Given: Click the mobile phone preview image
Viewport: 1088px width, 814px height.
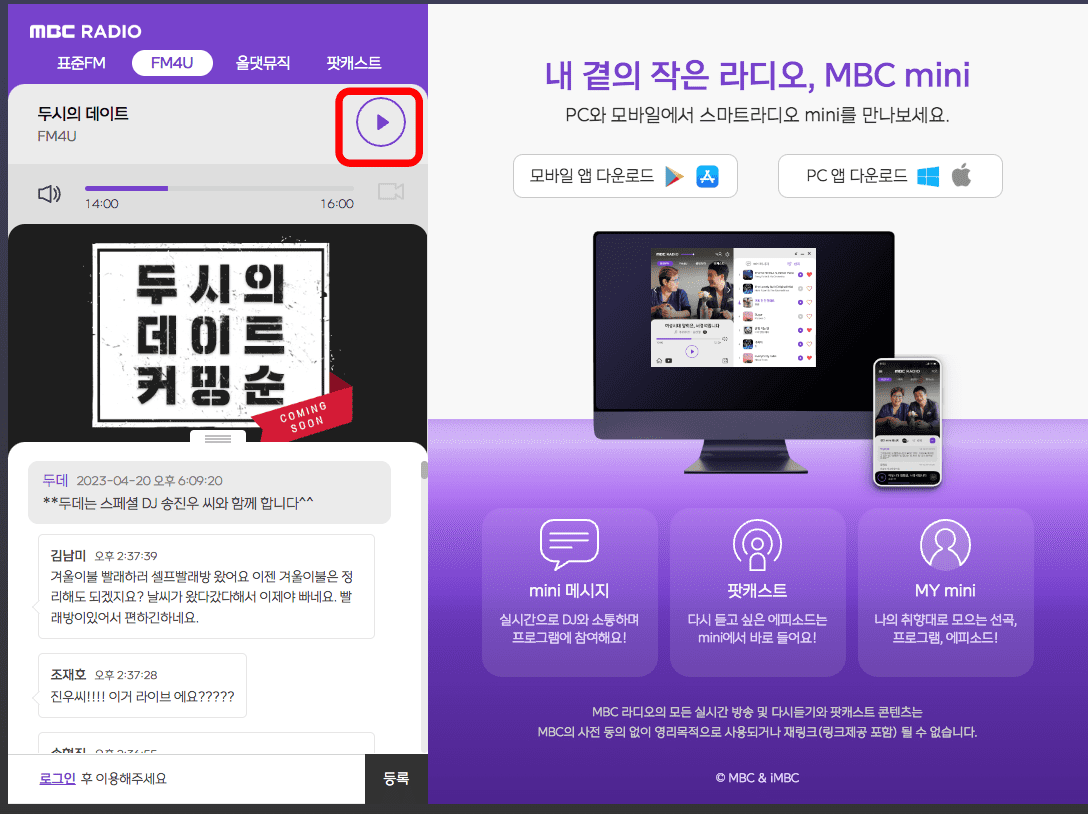Looking at the screenshot, I should click(x=907, y=423).
